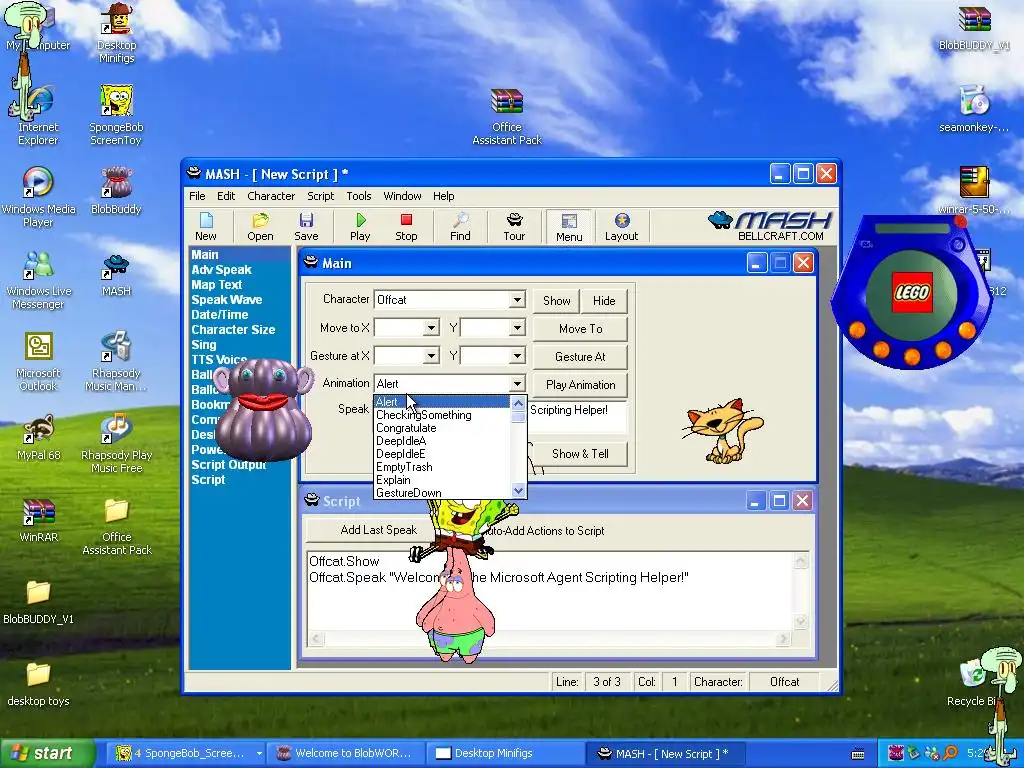Open the Script menu in the menu bar
Image resolution: width=1024 pixels, height=768 pixels.
click(x=321, y=196)
